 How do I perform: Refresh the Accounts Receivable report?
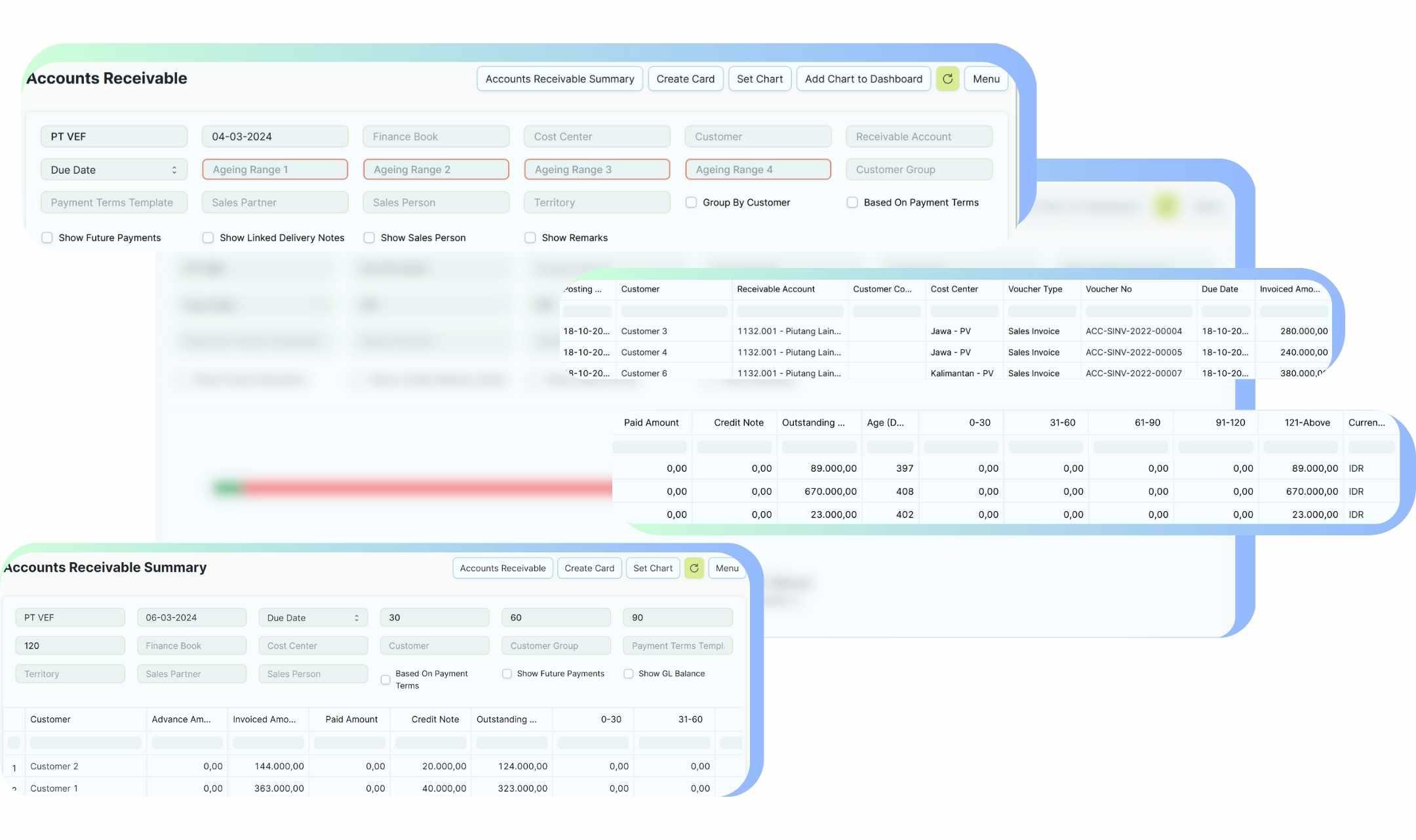947,79
